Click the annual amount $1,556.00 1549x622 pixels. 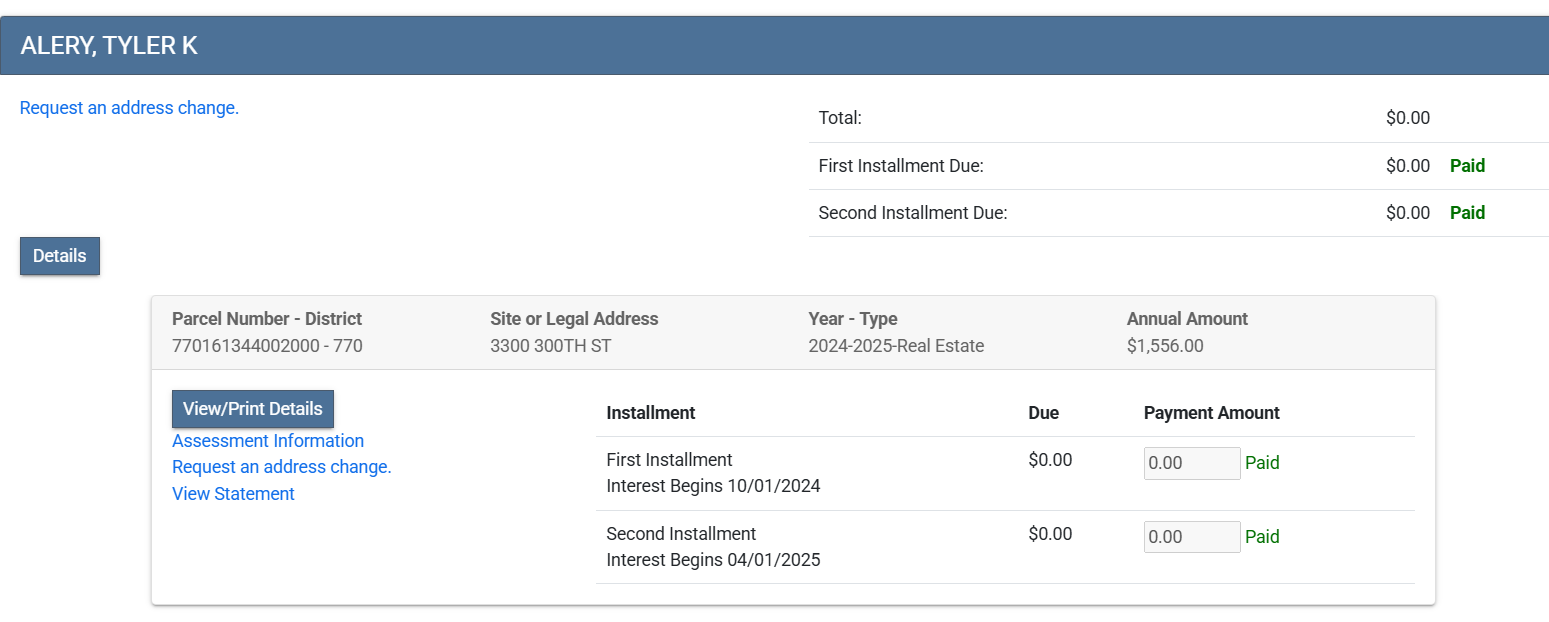[1165, 346]
